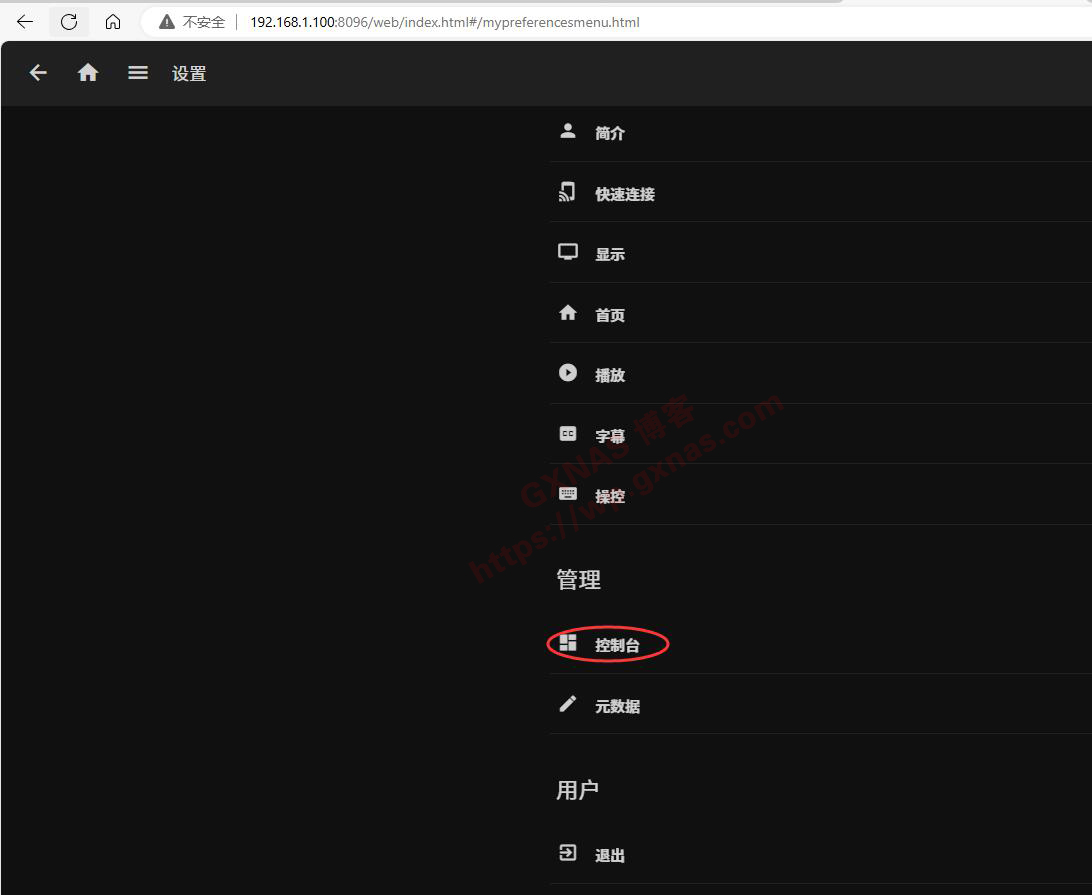Click the browser back arrow
Screen dimensions: 1092x895
(x=25, y=22)
